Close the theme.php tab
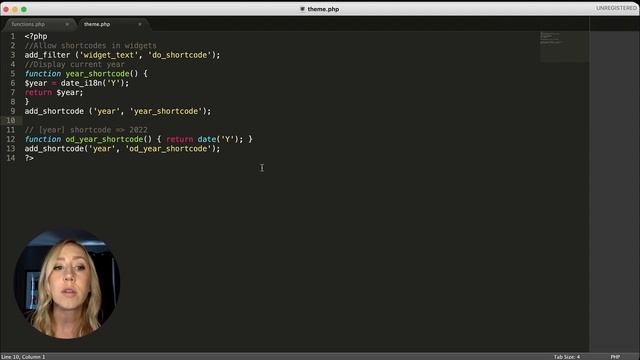This screenshot has width=640, height=360. point(140,24)
